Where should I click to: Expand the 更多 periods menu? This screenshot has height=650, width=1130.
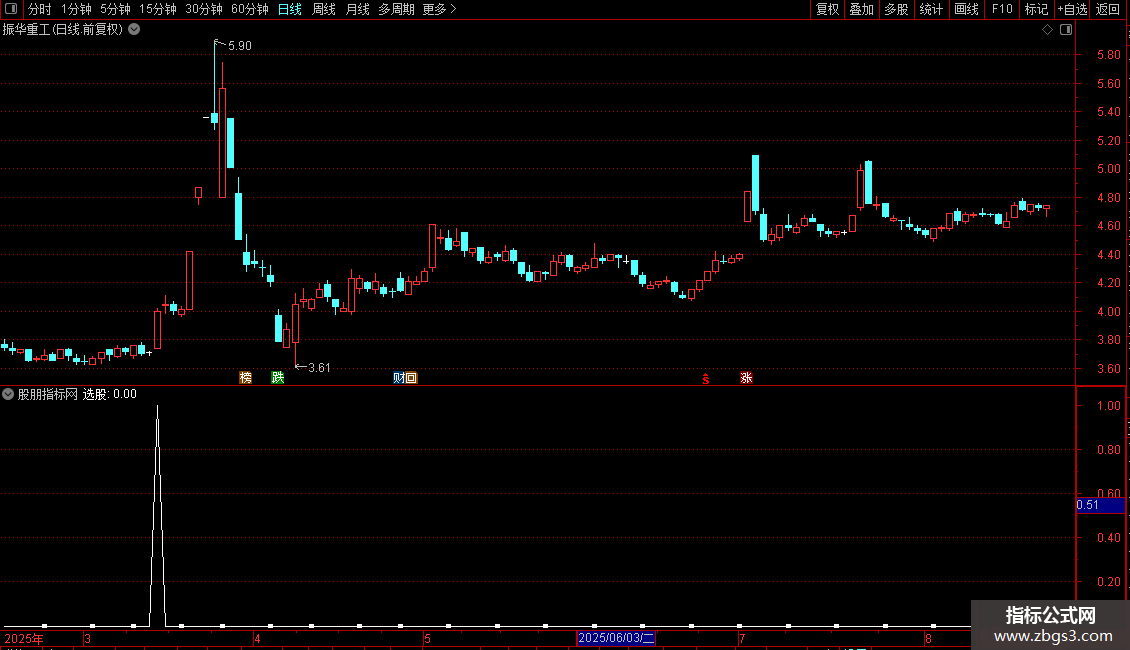click(x=440, y=9)
